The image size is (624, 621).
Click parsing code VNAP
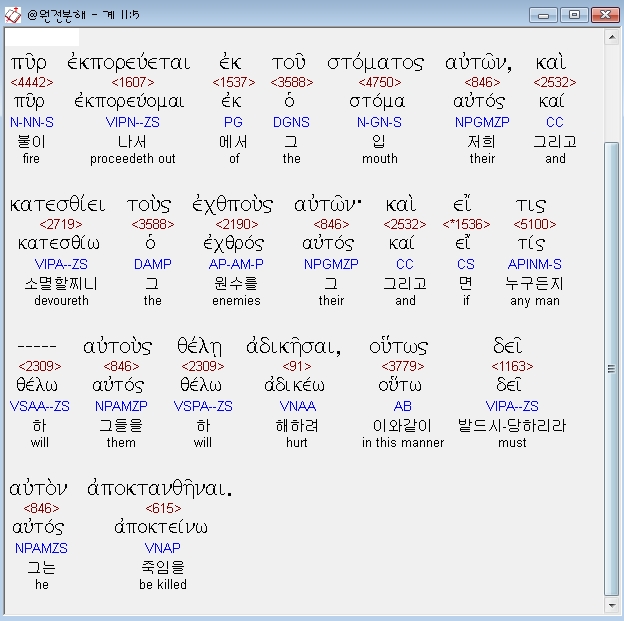point(163,548)
